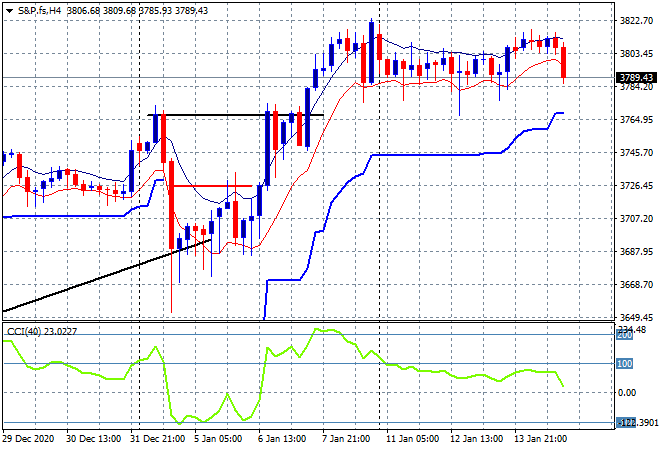Image resolution: width=660 pixels, height=450 pixels.
Task: Click the 6 Jan 13:00 time label
Action: (x=282, y=439)
